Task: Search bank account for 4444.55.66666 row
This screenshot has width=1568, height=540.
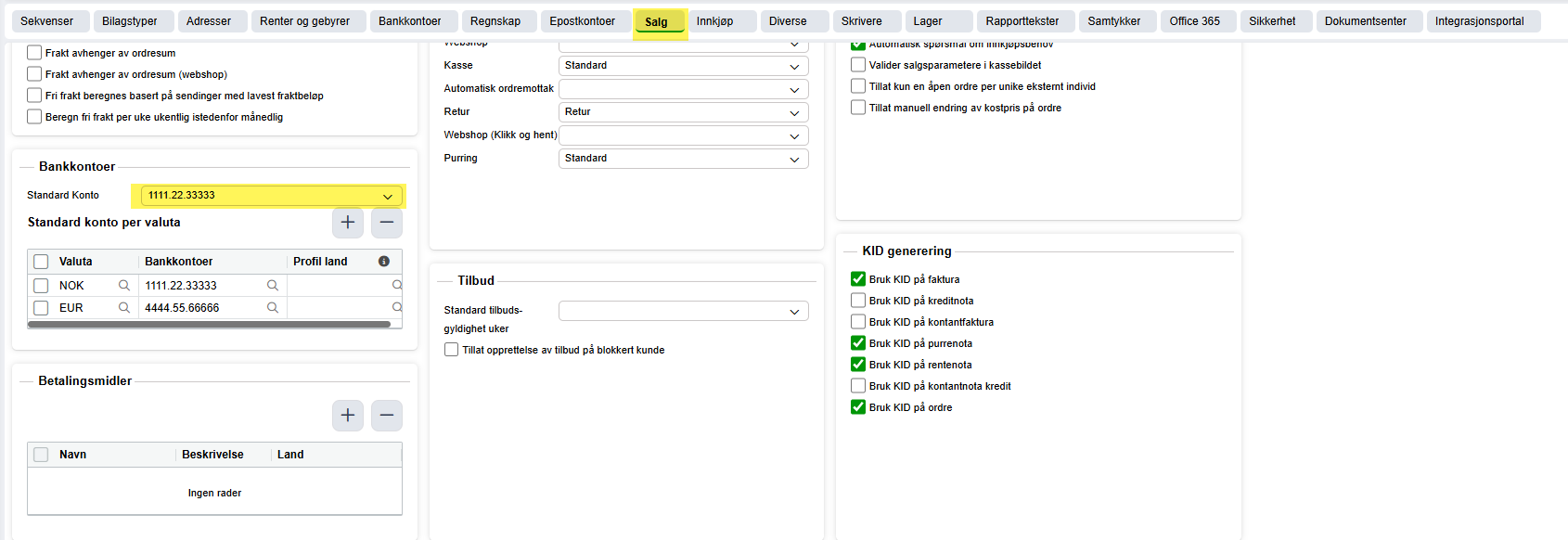Action: click(273, 308)
